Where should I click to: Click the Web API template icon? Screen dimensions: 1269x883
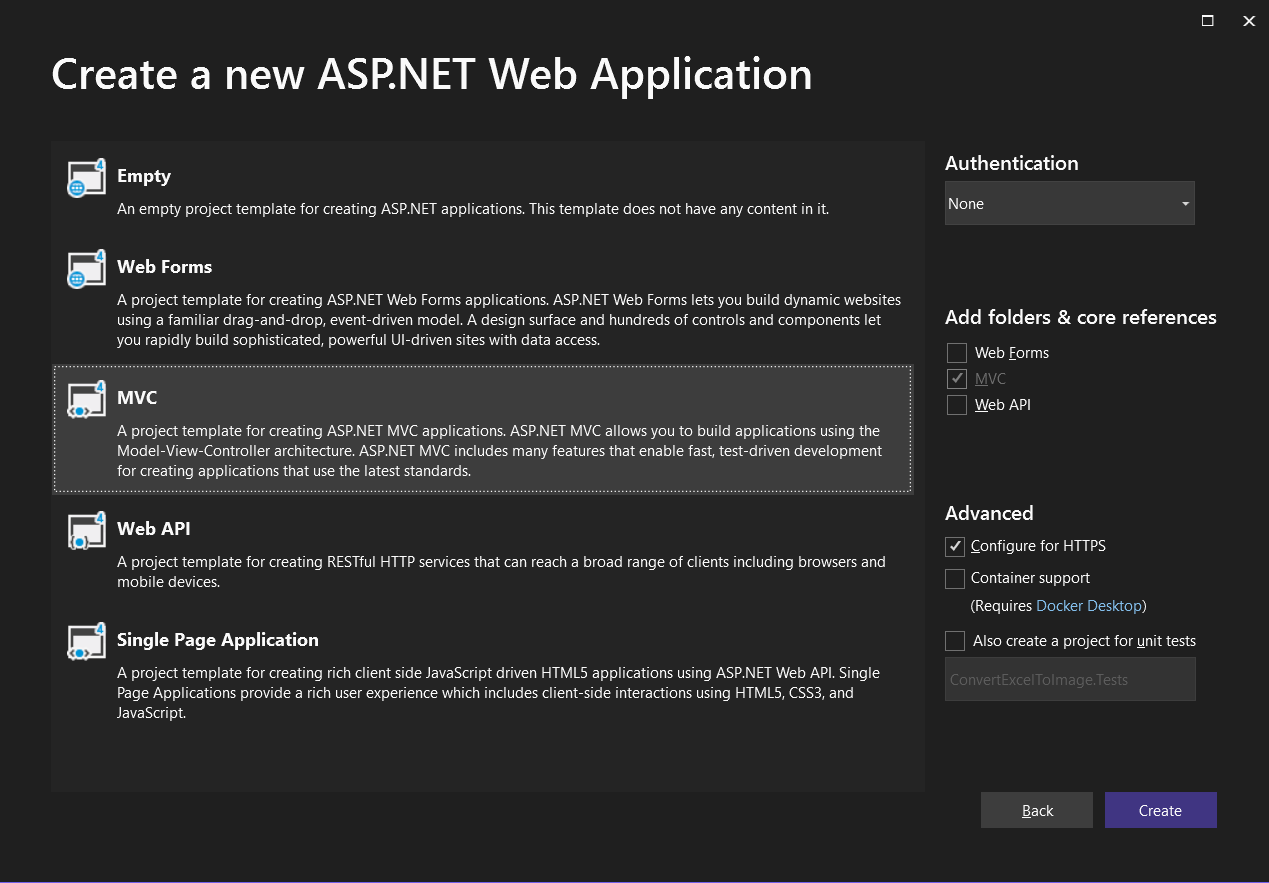[x=86, y=531]
